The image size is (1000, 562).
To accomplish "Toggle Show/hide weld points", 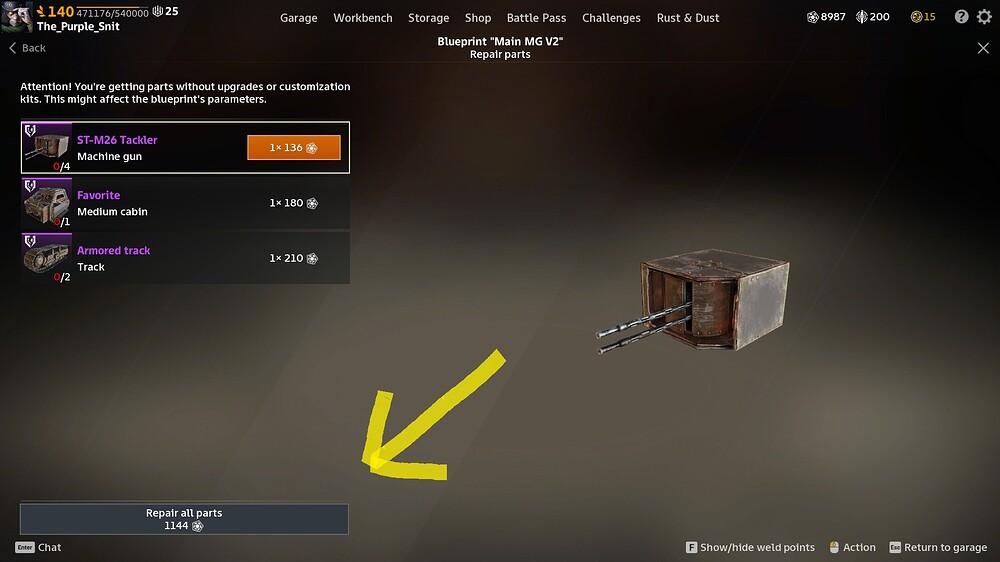I will click(750, 547).
